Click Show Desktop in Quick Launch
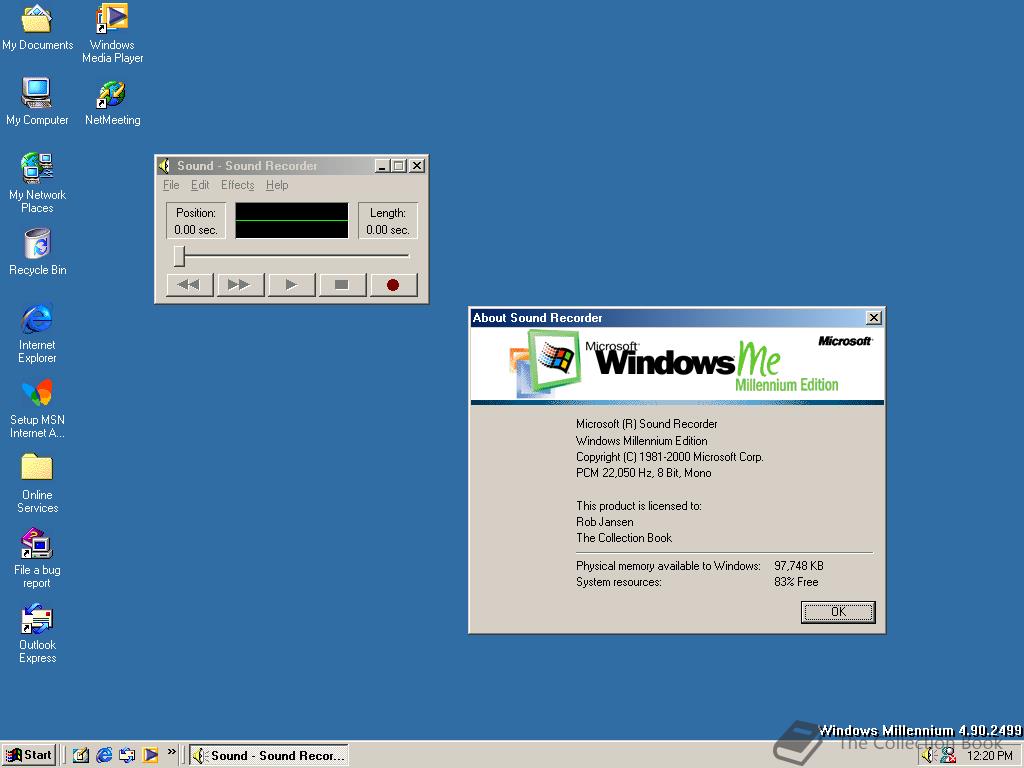Image resolution: width=1024 pixels, height=768 pixels. [x=81, y=756]
